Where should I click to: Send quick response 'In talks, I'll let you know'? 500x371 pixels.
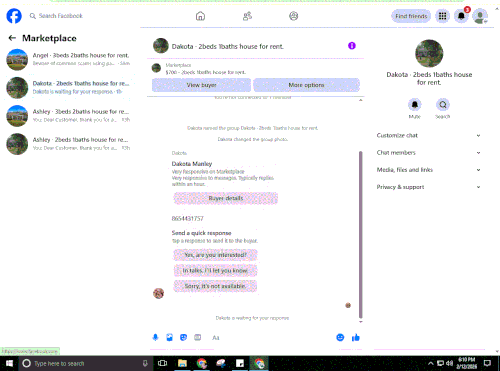[215, 271]
